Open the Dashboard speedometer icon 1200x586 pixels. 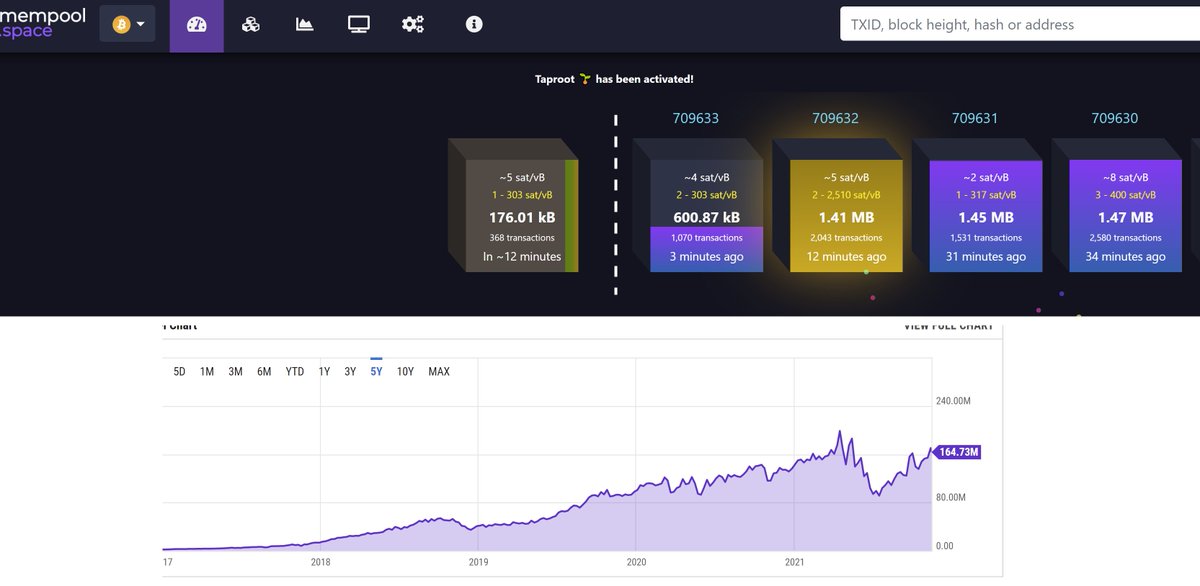point(197,24)
